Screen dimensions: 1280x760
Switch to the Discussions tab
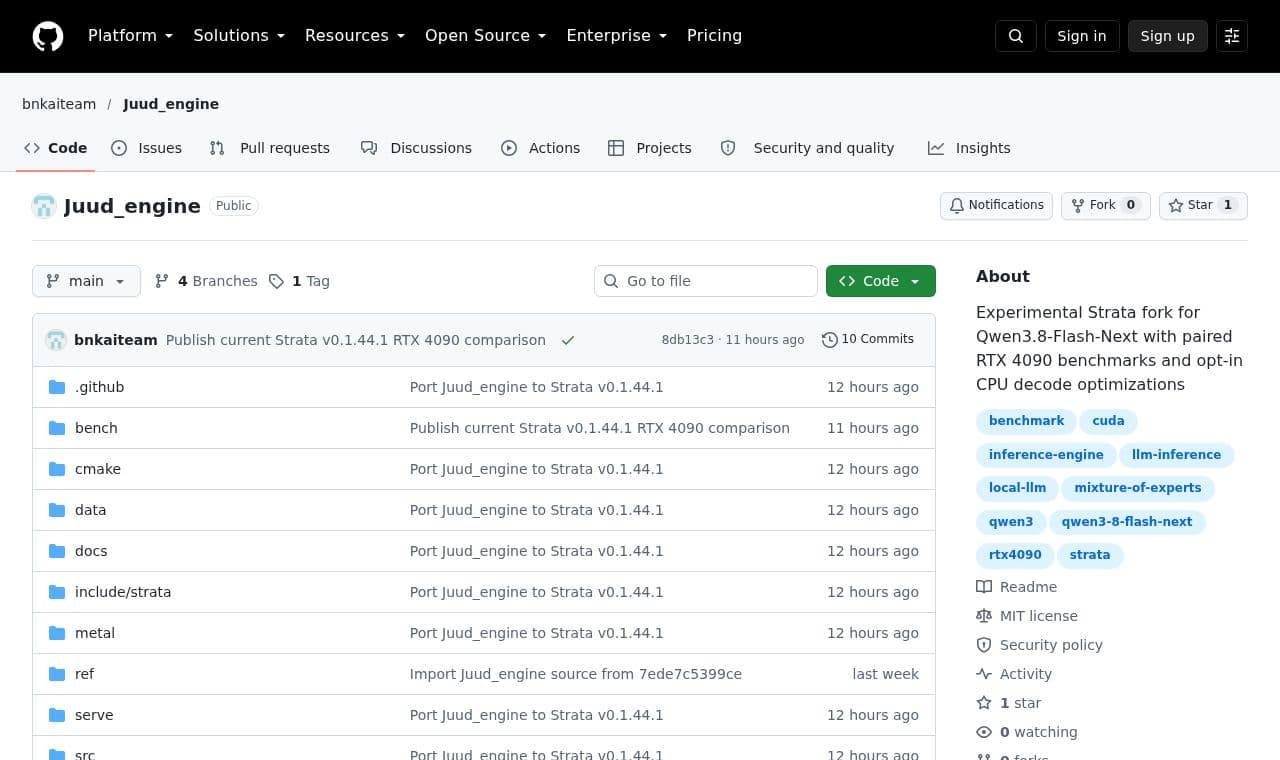click(416, 148)
